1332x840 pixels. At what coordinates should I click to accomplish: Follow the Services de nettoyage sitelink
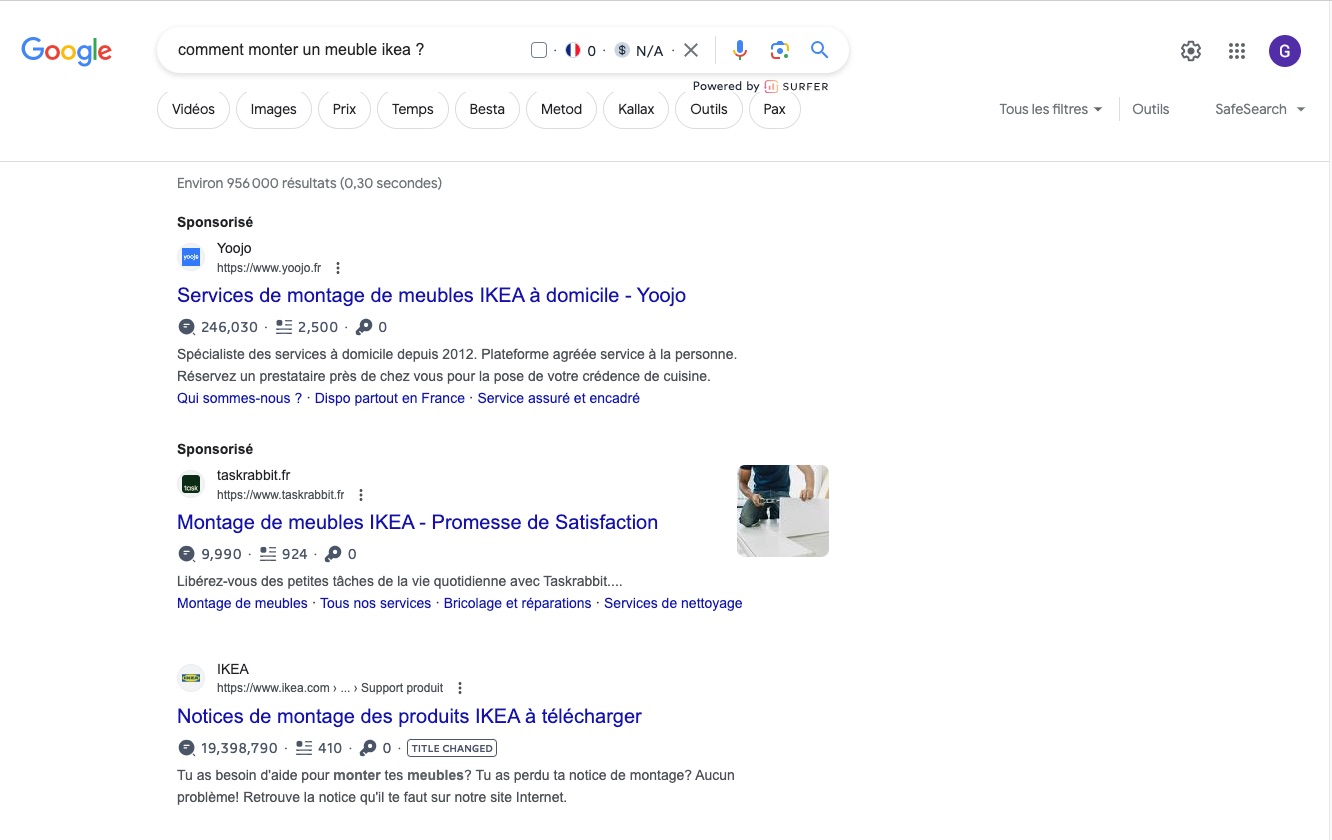point(673,603)
